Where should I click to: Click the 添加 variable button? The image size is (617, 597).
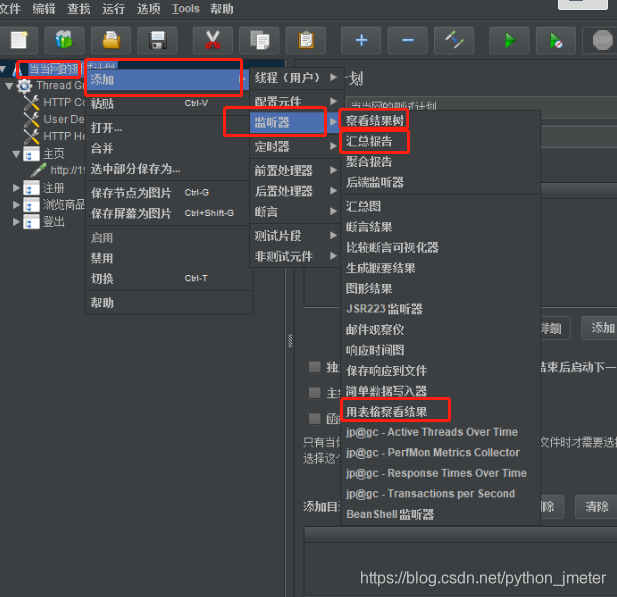(x=599, y=327)
